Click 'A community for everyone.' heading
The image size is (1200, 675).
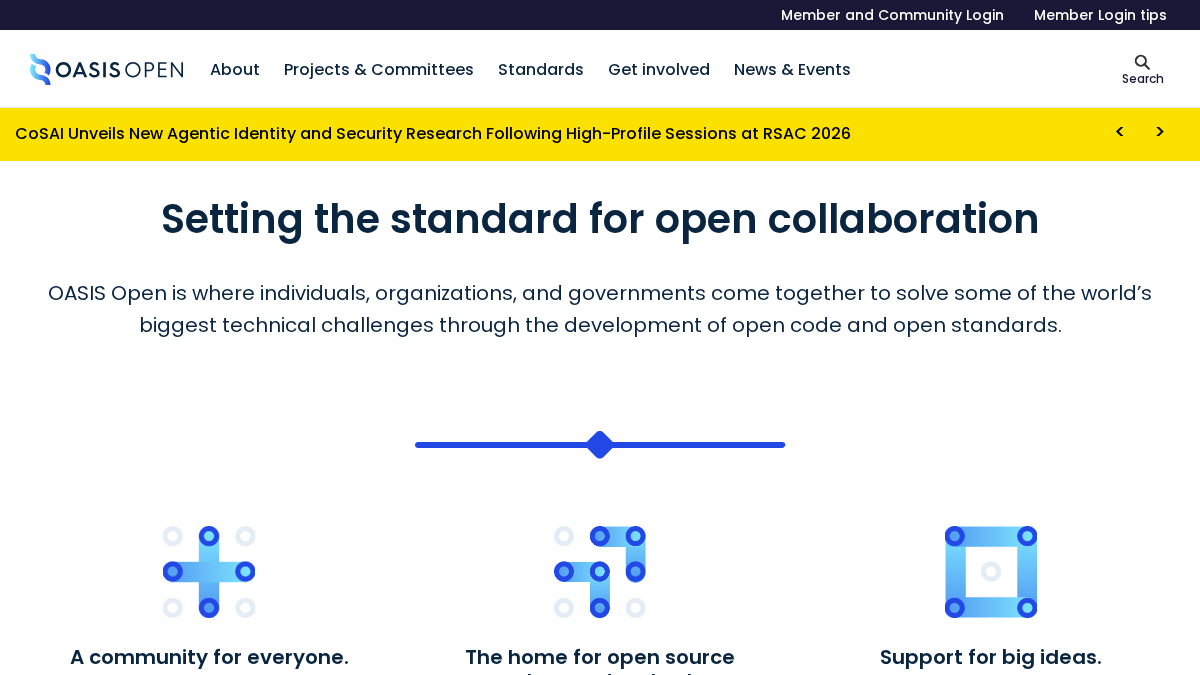click(x=209, y=657)
